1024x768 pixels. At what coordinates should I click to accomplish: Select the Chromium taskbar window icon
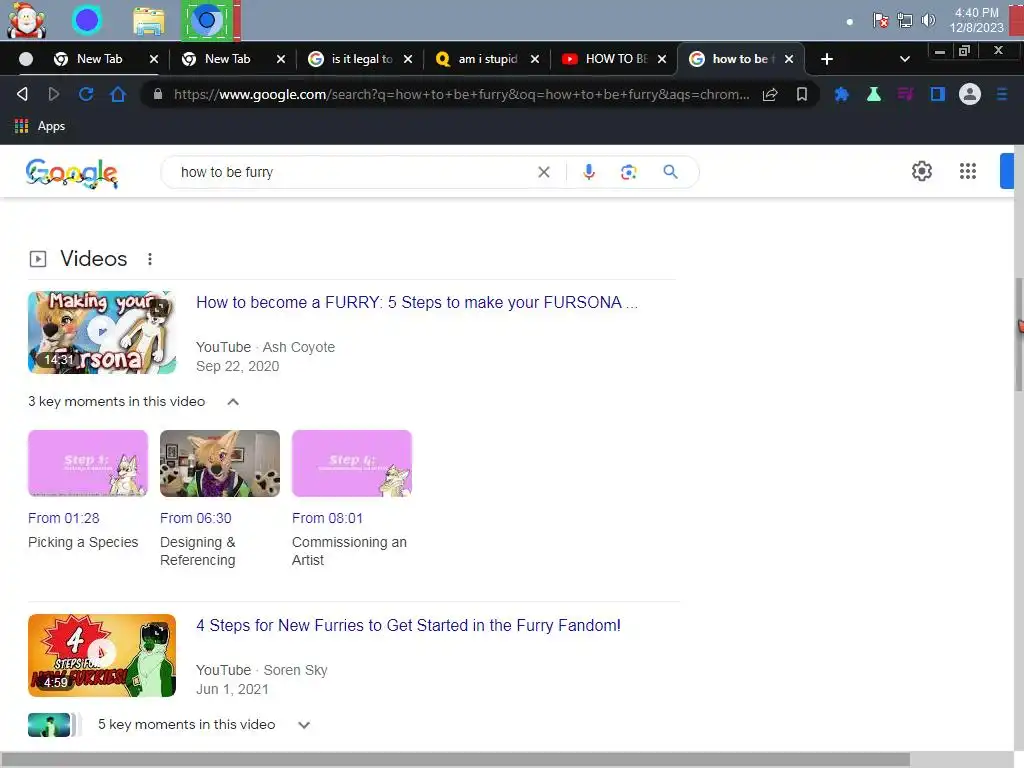pyautogui.click(x=207, y=20)
